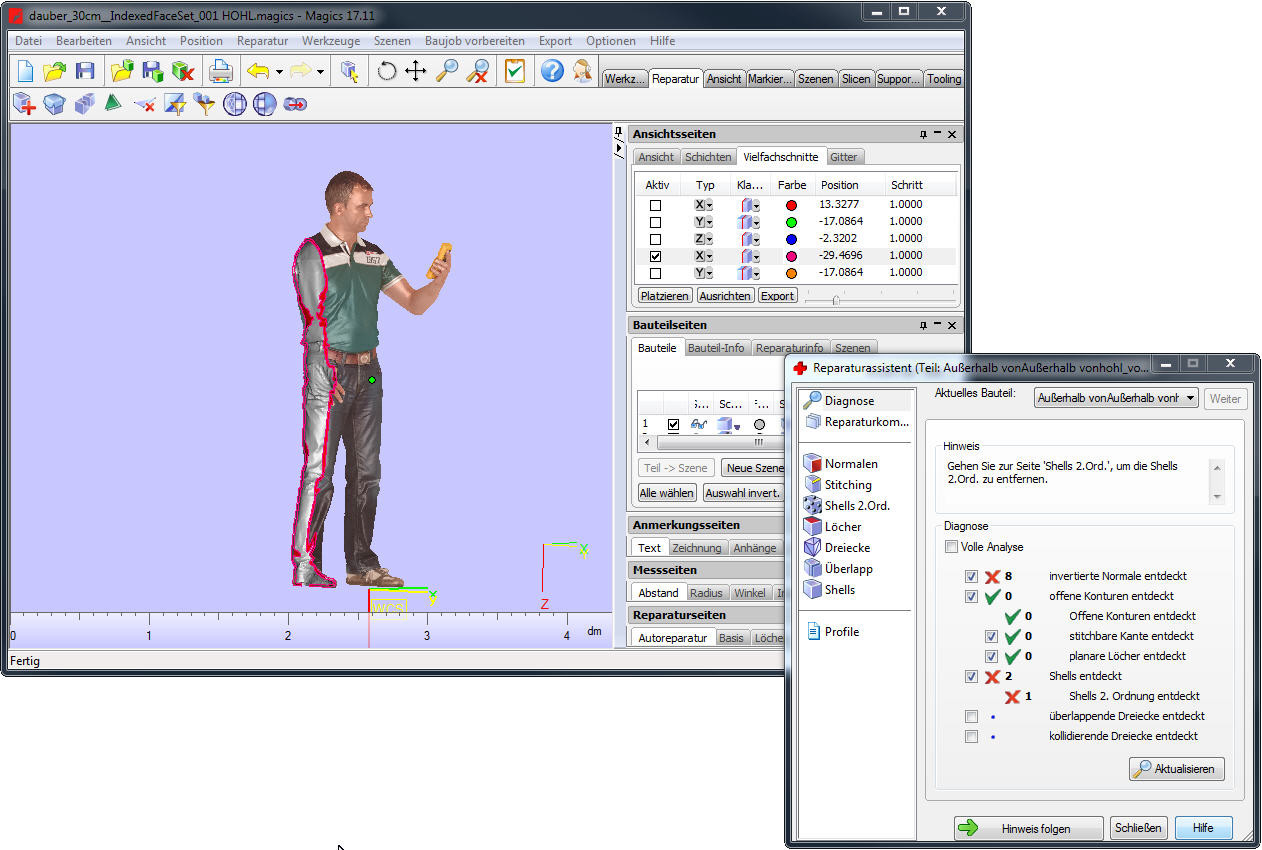Click the Hinweis folgen button
Image resolution: width=1262 pixels, height=850 pixels.
point(1028,828)
